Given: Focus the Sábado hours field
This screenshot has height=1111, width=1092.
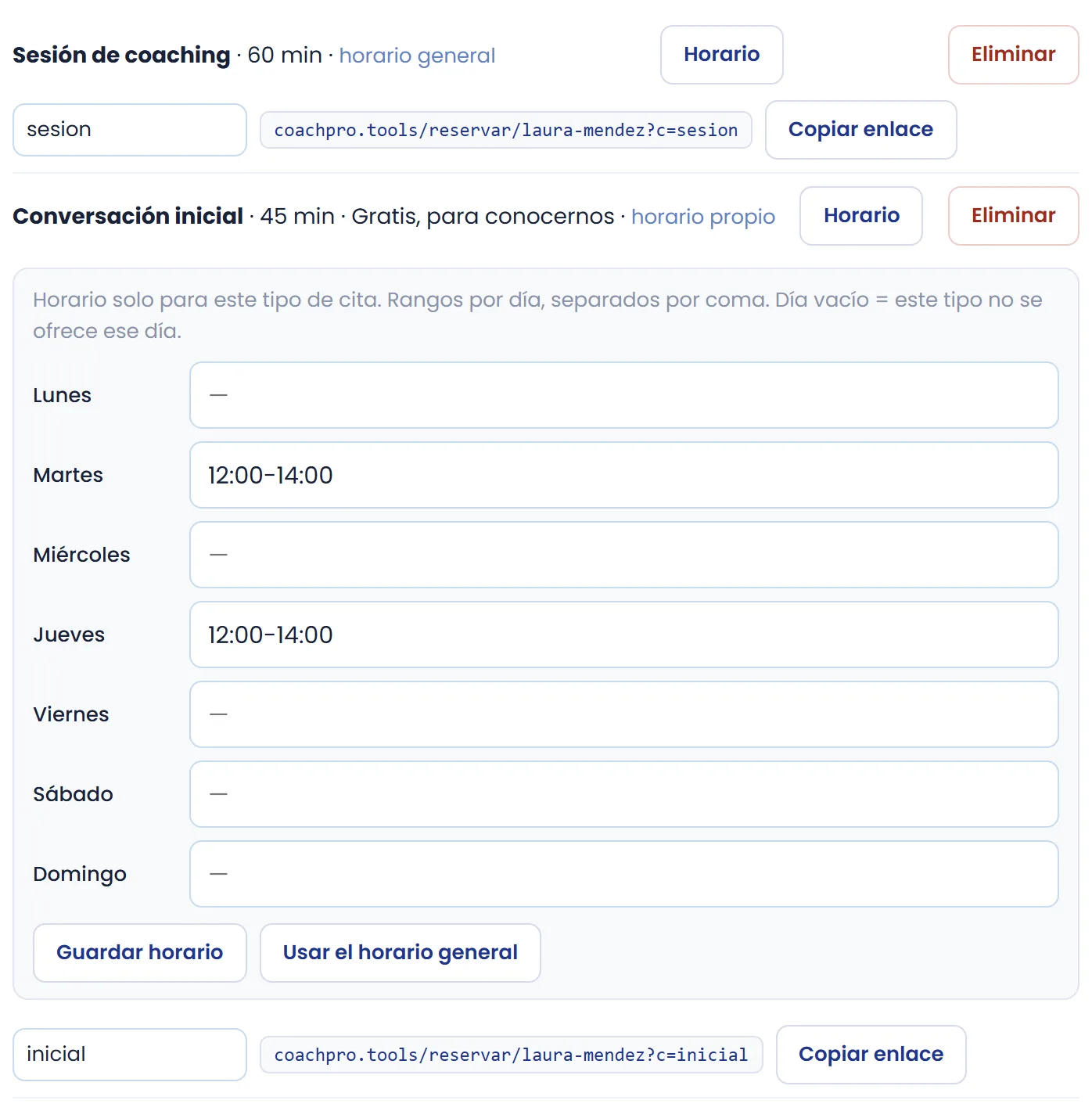Looking at the screenshot, I should (623, 794).
